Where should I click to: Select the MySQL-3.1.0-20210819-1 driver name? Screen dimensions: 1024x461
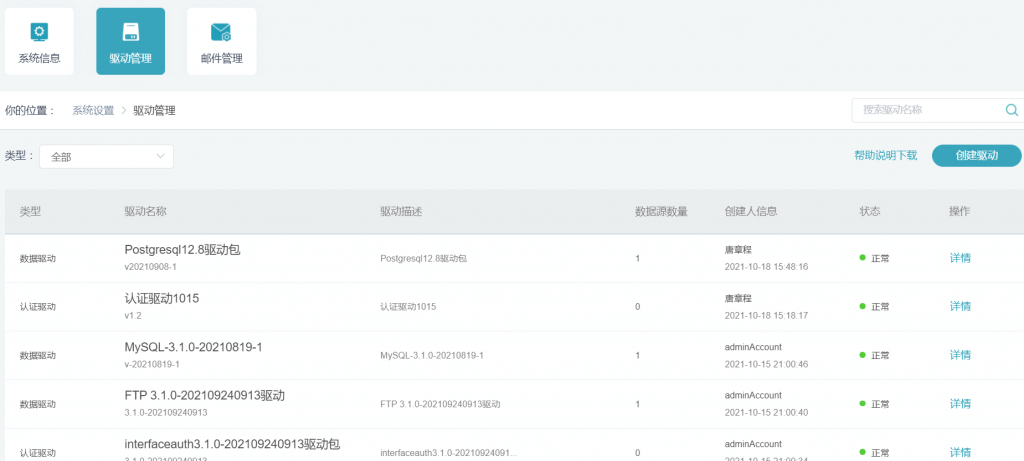click(193, 347)
